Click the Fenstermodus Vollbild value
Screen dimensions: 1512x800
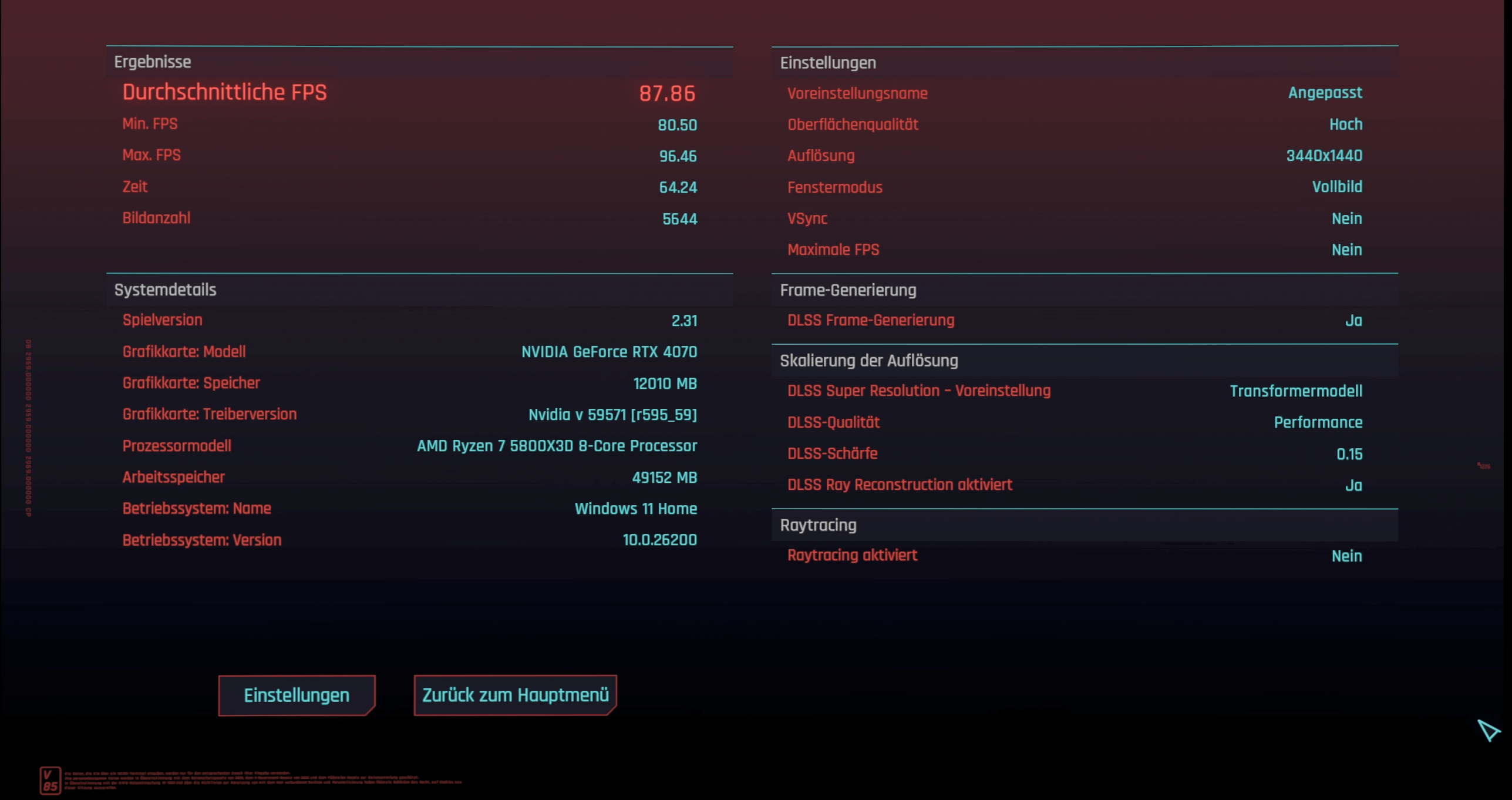point(1336,187)
